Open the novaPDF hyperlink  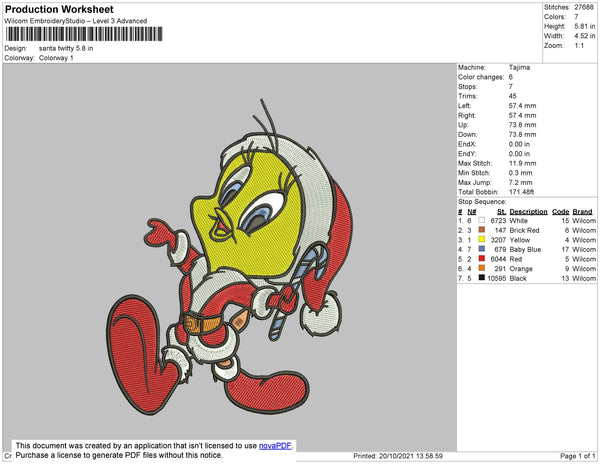pos(275,446)
